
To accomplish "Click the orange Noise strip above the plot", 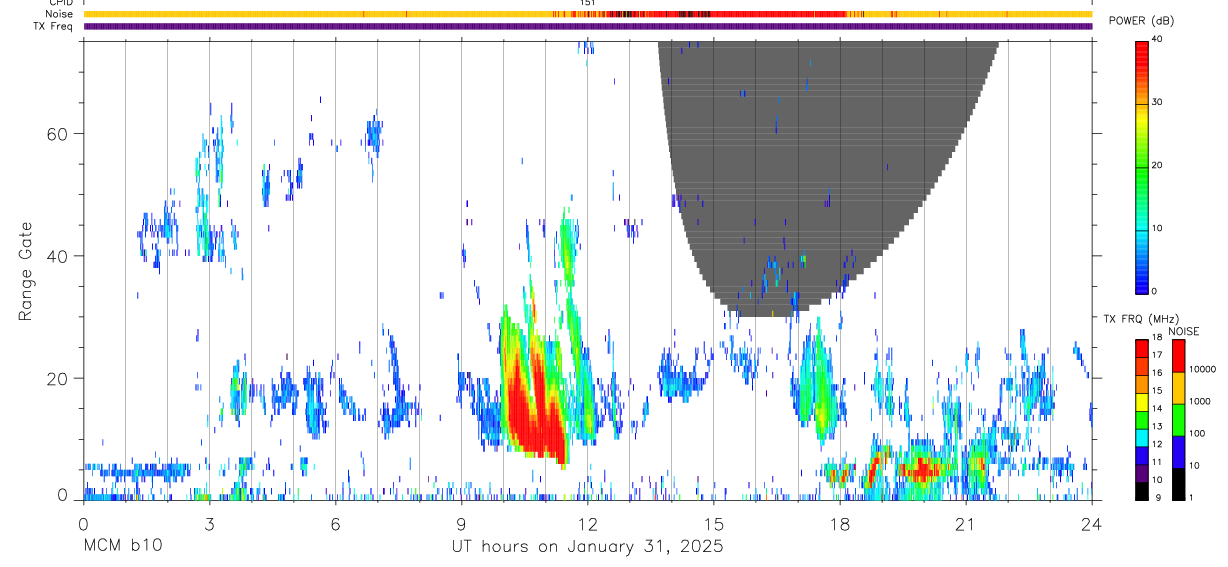I will click(588, 14).
